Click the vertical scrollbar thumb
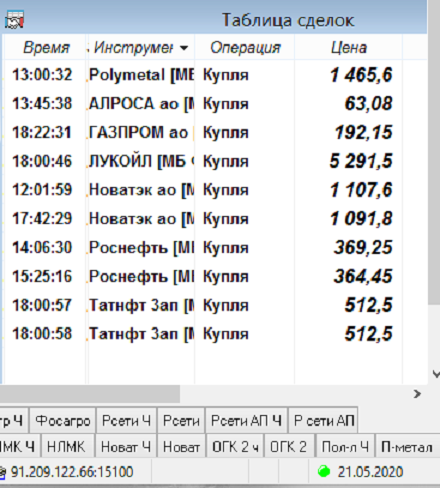This screenshot has height=488, width=440. 434,152
